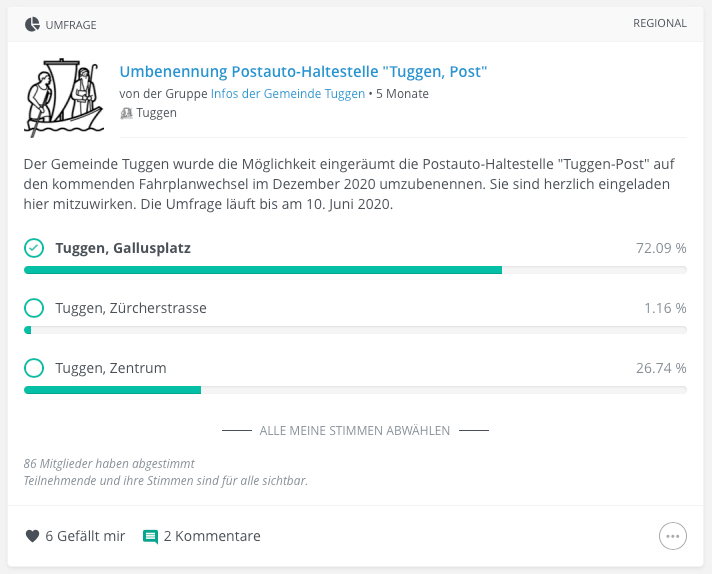This screenshot has height=574, width=712.
Task: Click the Regional label in the header
Action: pyautogui.click(x=660, y=23)
